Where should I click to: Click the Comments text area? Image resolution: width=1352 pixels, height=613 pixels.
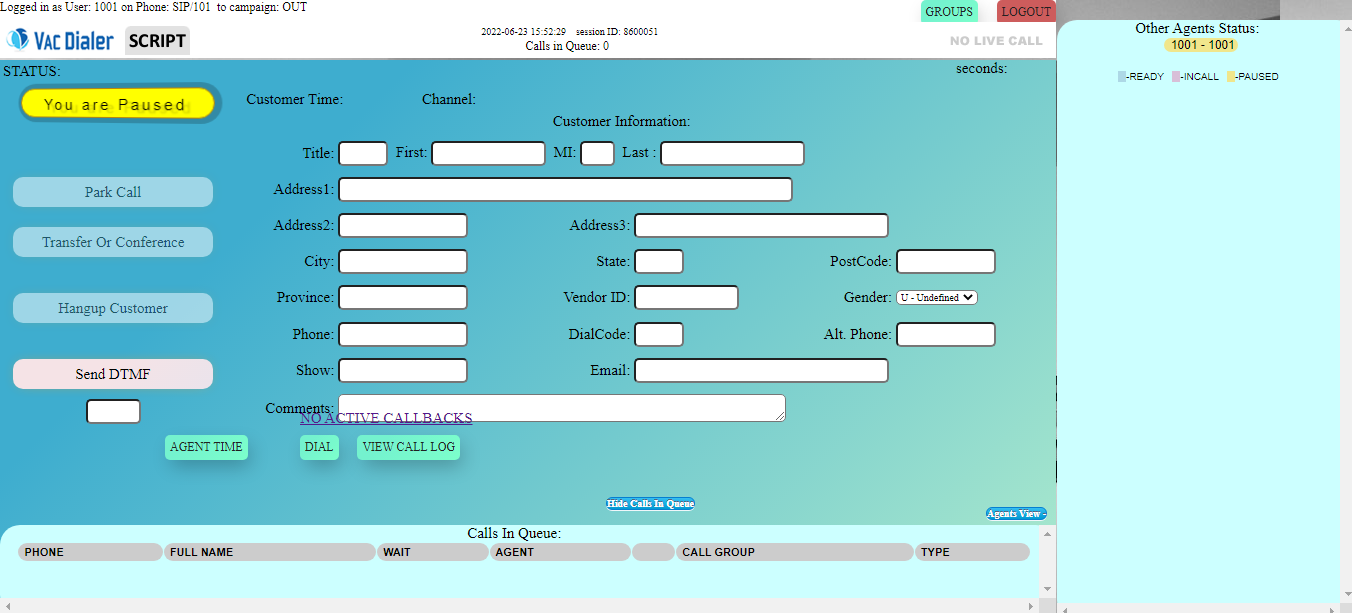[560, 407]
